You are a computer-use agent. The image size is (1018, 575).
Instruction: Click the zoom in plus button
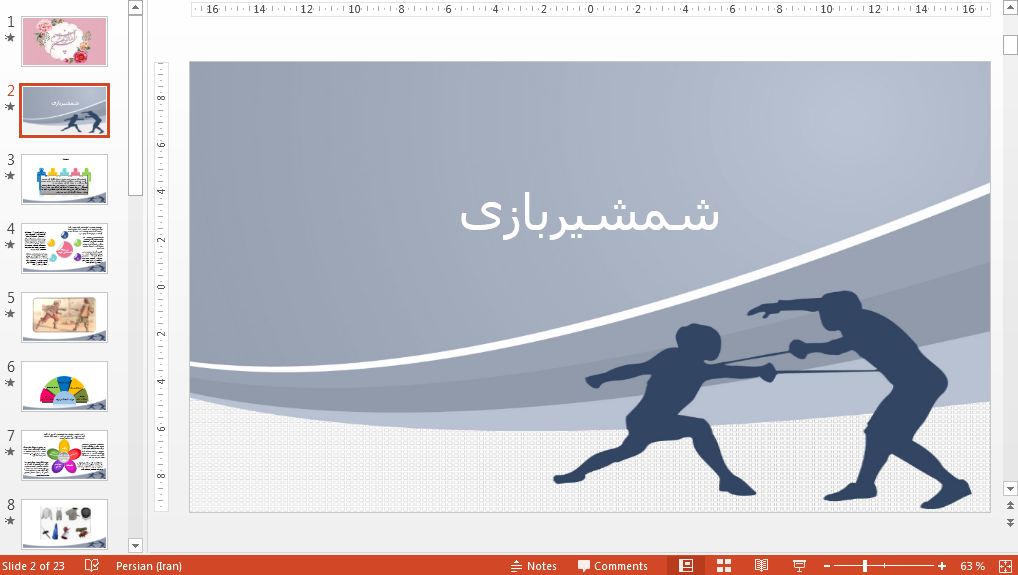[x=942, y=566]
